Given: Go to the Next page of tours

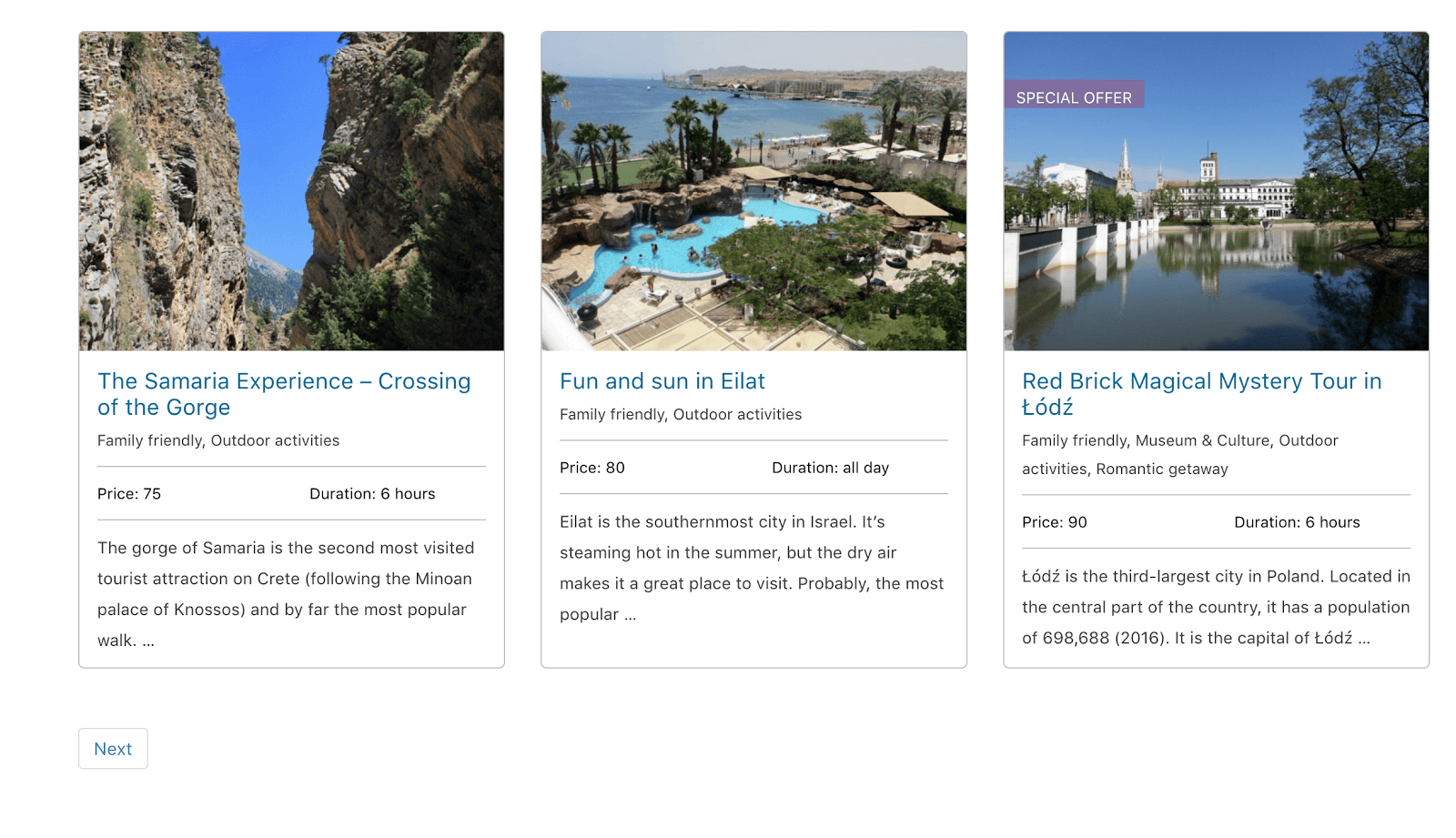Looking at the screenshot, I should (113, 749).
